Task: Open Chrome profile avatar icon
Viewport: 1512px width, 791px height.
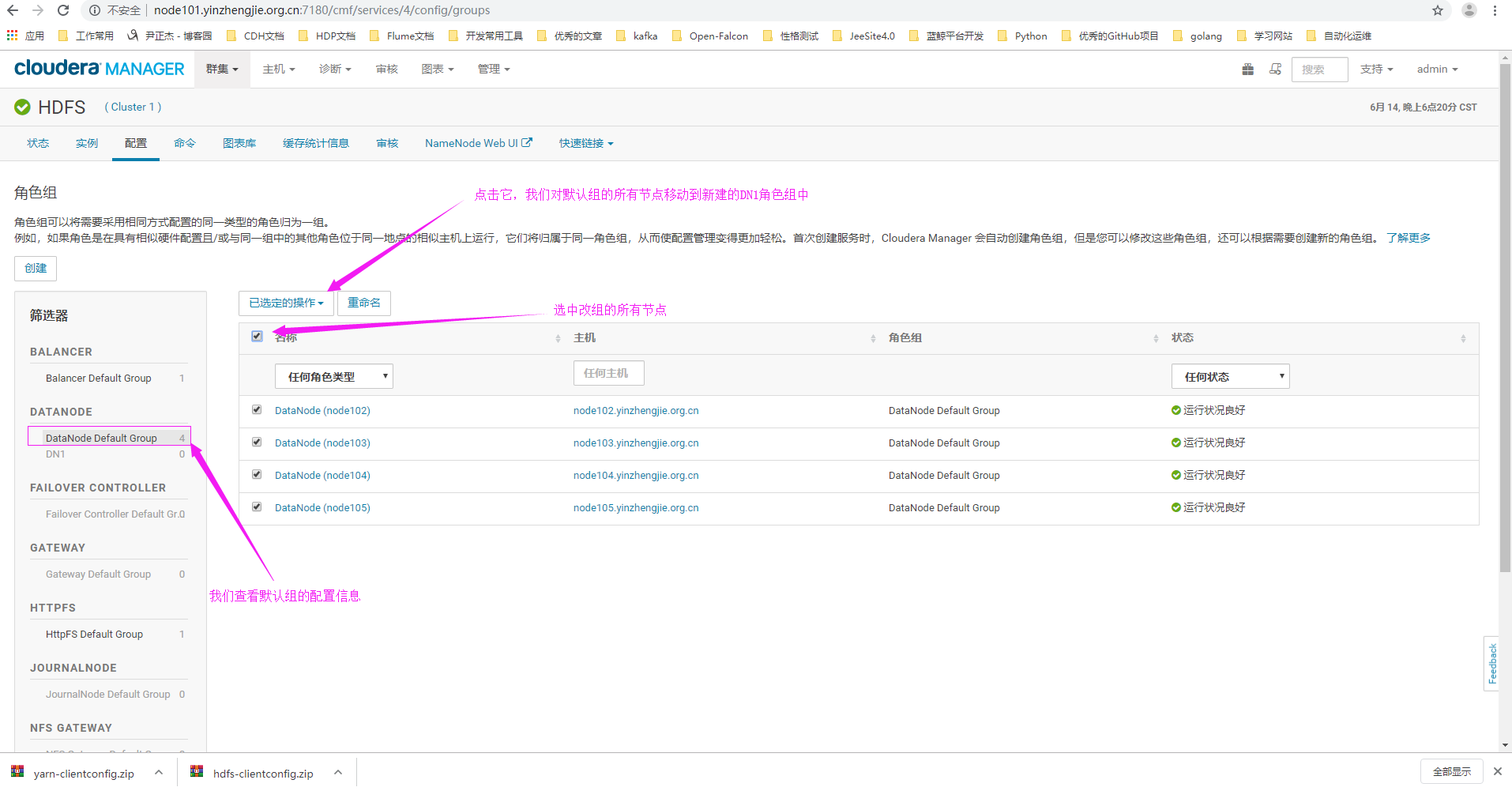Action: (1469, 10)
